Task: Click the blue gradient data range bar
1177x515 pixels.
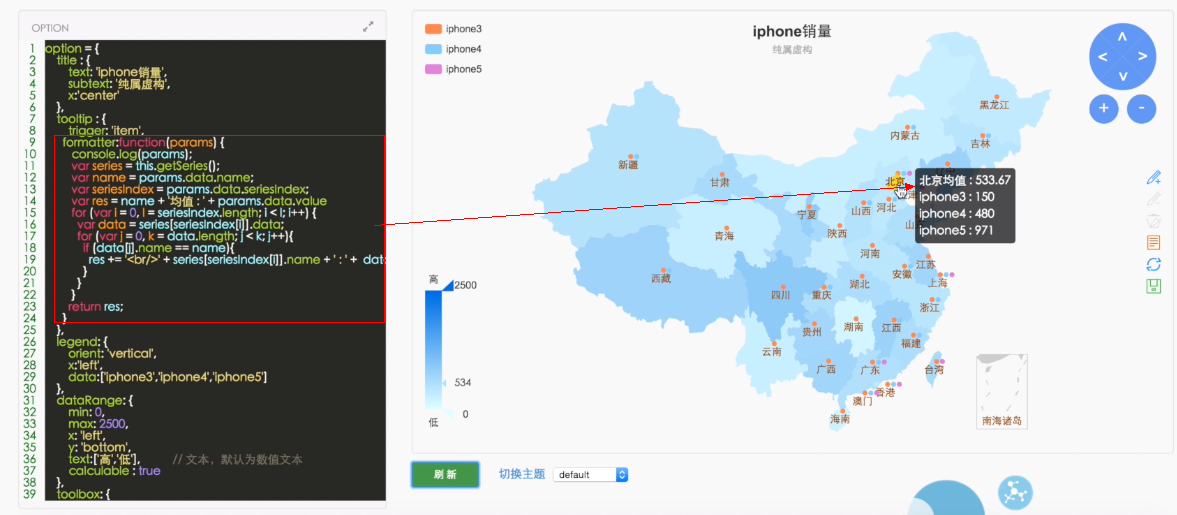Action: click(432, 349)
